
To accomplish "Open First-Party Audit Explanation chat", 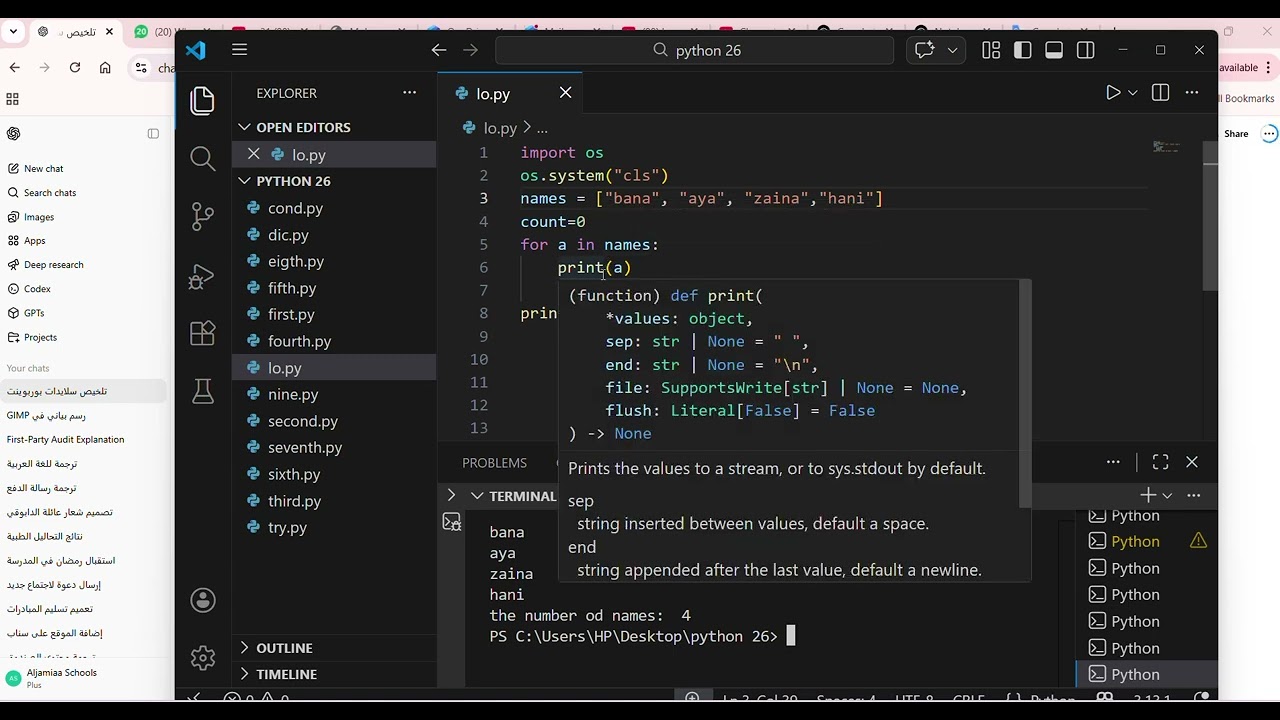I will [66, 440].
